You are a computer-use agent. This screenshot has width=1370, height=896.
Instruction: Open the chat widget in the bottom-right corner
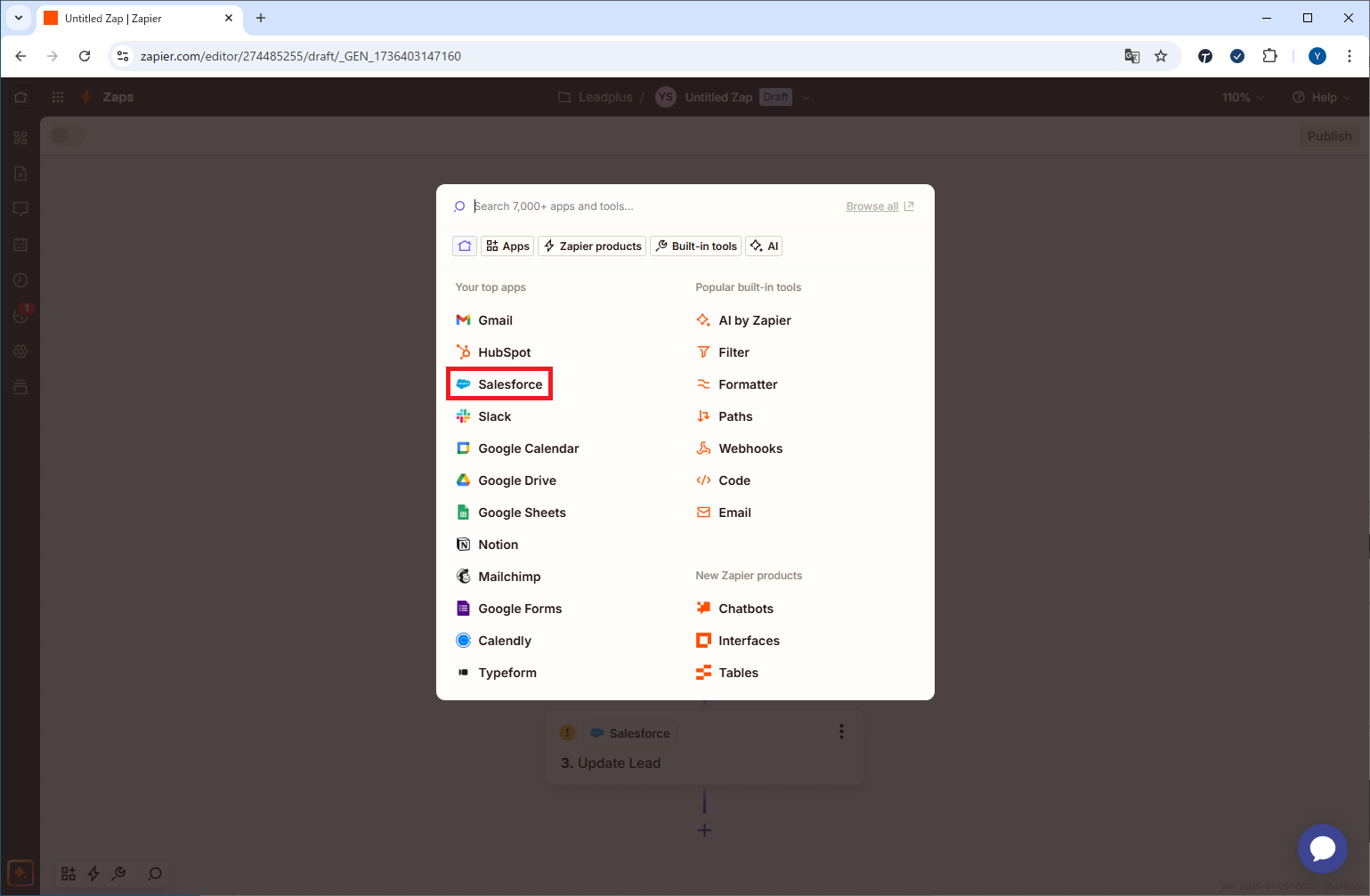coord(1322,848)
